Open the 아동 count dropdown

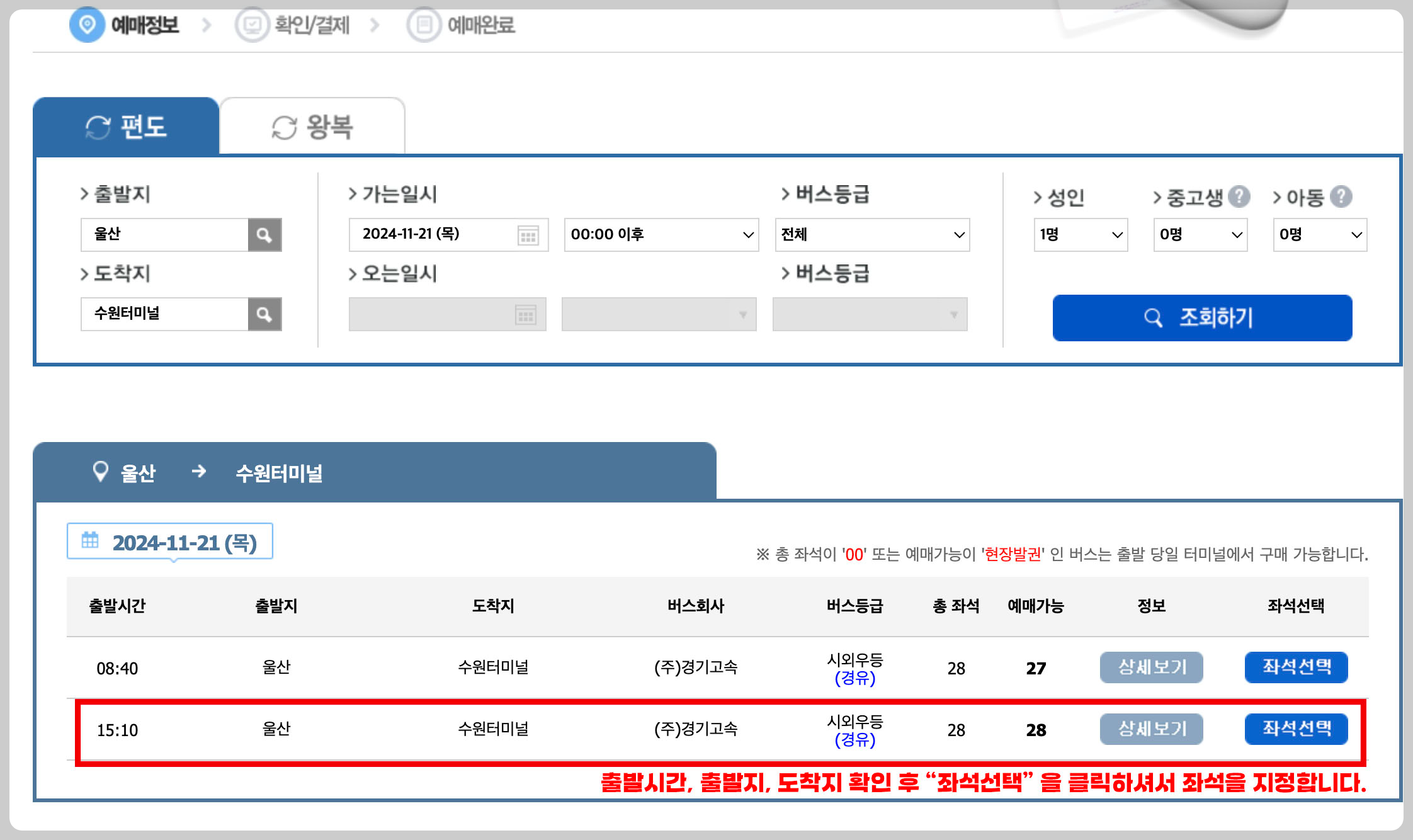pos(1319,234)
